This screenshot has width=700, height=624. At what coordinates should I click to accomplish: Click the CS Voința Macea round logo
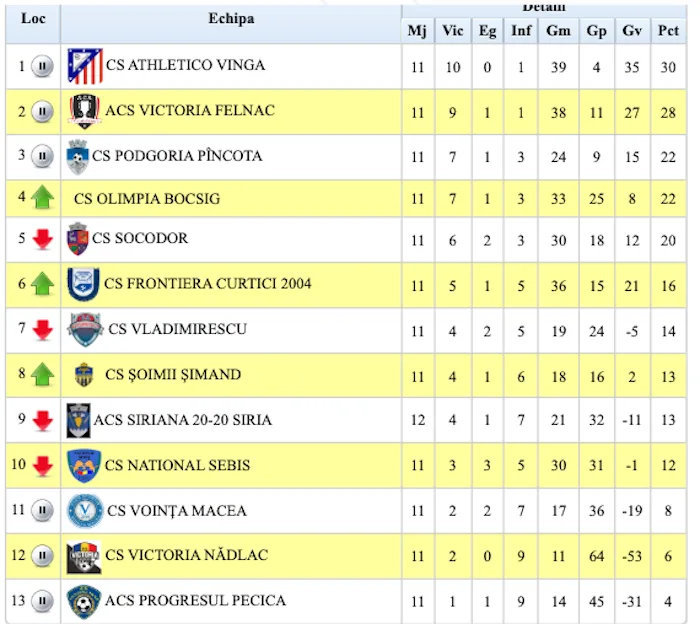[84, 511]
